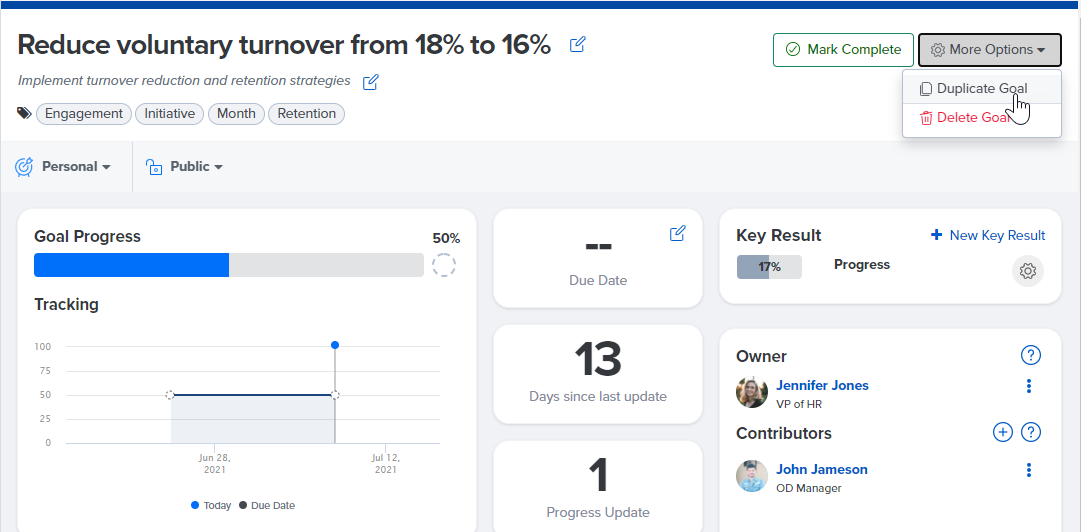The width and height of the screenshot is (1081, 532).
Task: Open Owner help question mark
Action: click(x=1031, y=355)
